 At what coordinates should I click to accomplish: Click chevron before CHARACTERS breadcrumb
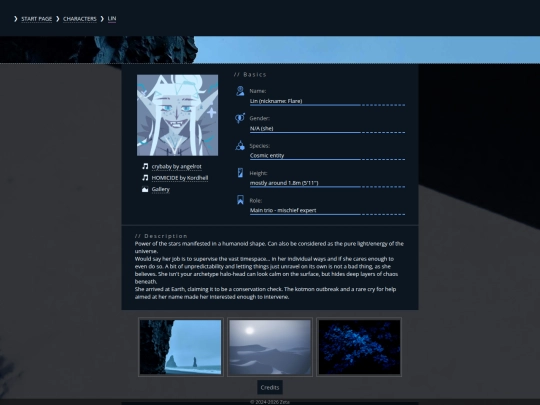point(58,19)
